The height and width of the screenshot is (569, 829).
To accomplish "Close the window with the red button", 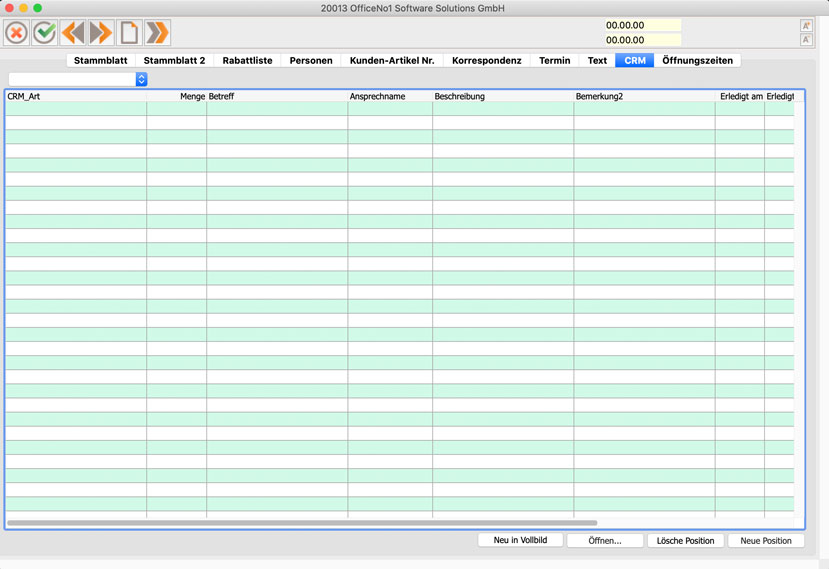I will (x=9, y=8).
